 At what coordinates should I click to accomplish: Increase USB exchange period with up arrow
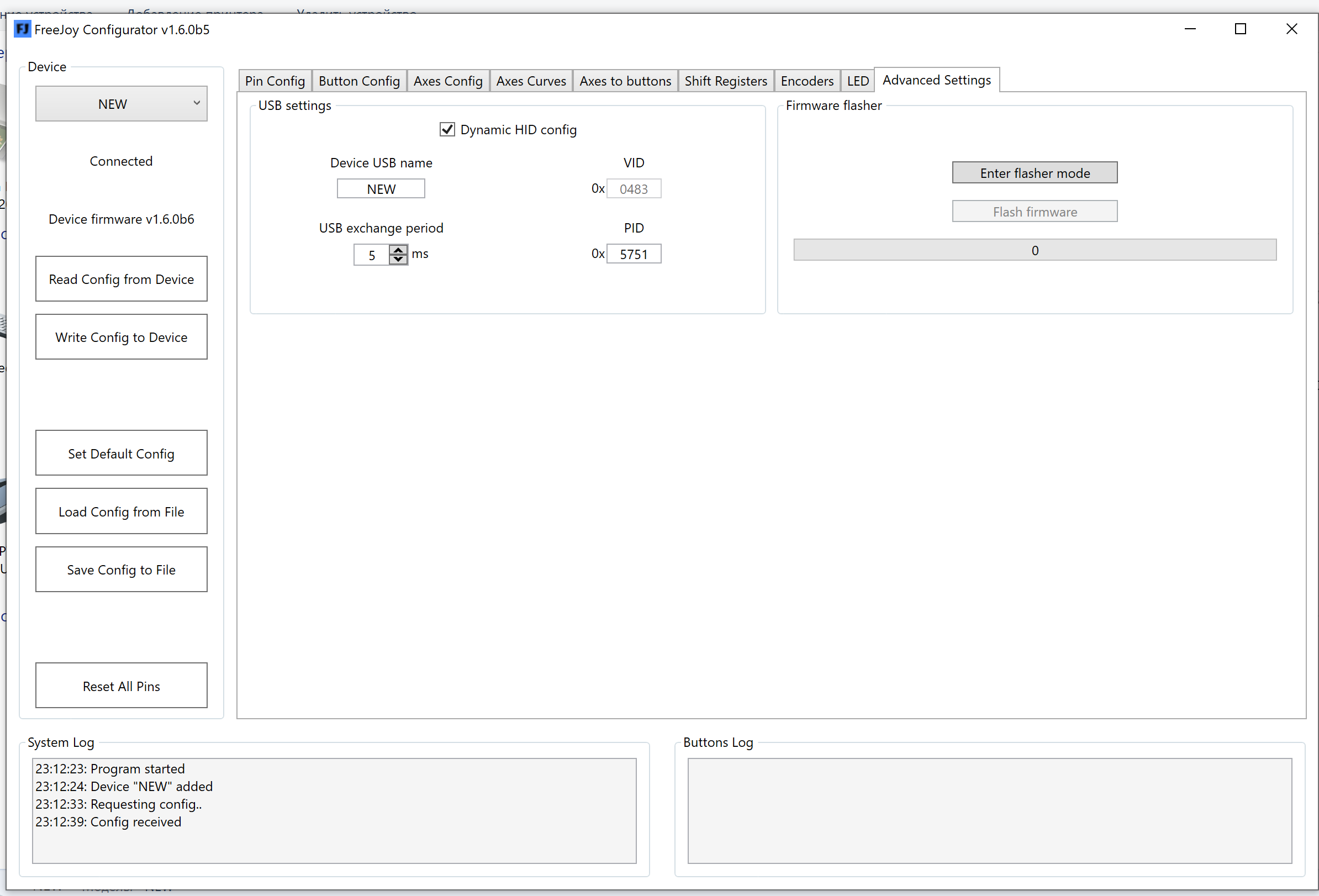[x=398, y=249]
